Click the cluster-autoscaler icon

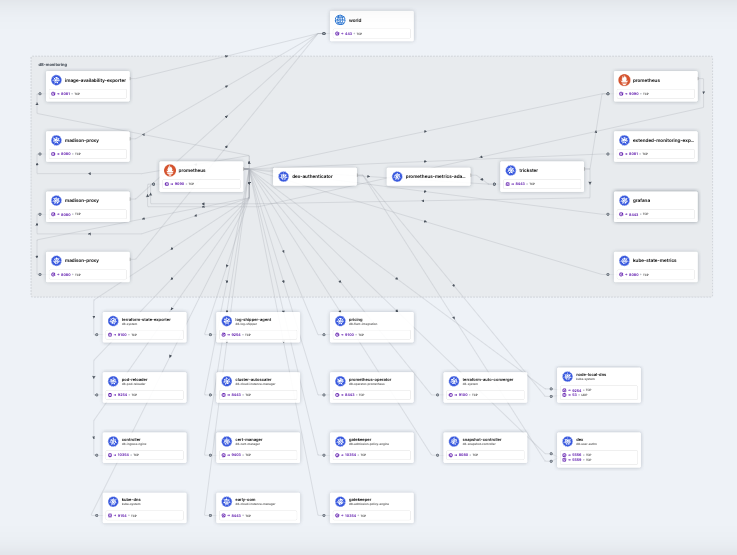tap(227, 381)
